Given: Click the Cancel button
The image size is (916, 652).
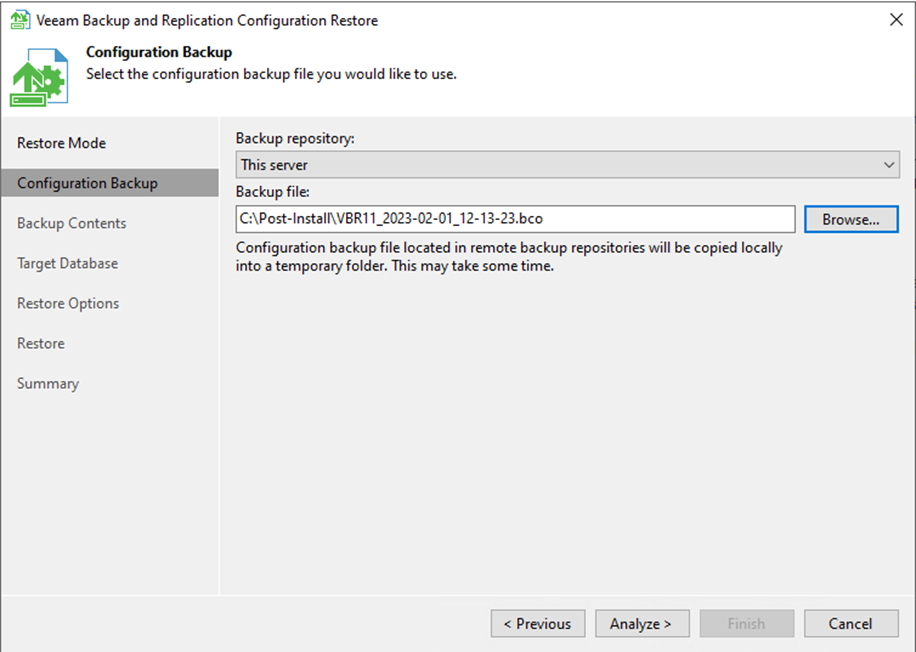Looking at the screenshot, I should pos(851,624).
